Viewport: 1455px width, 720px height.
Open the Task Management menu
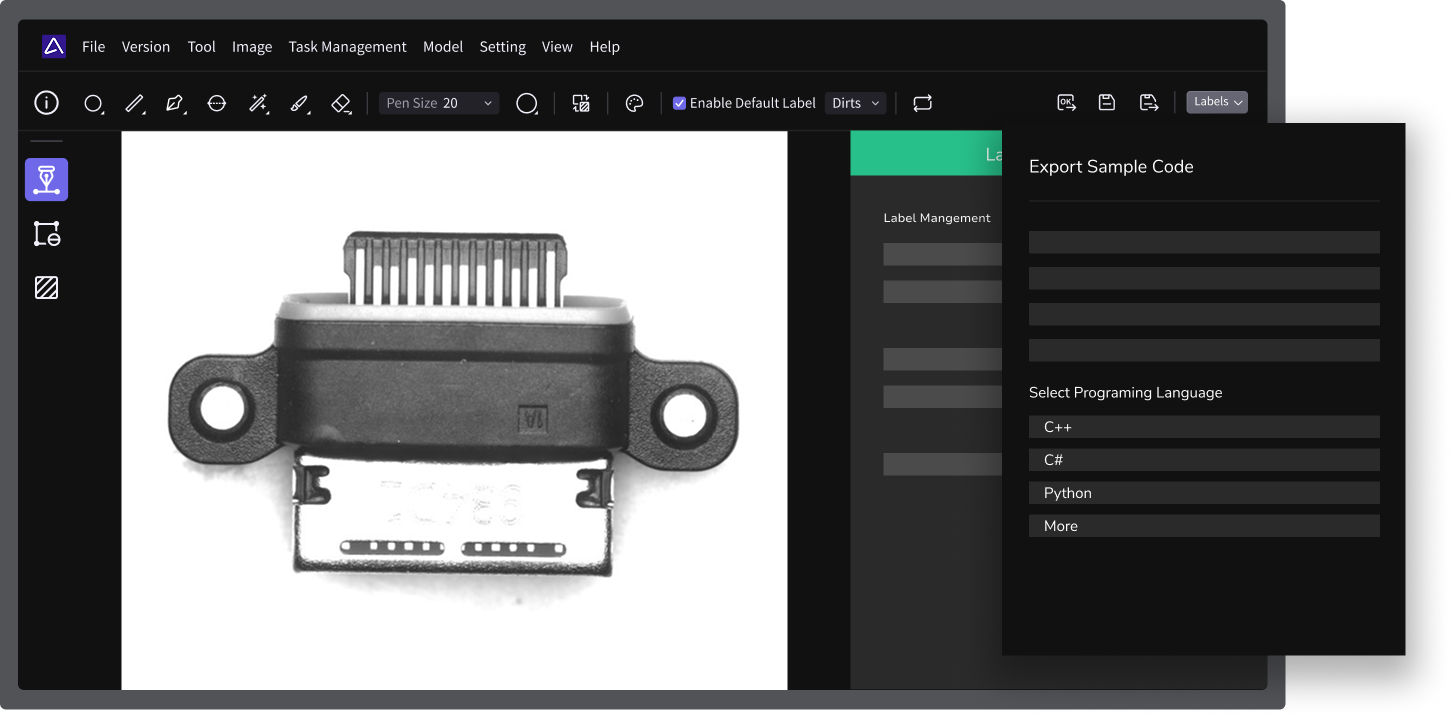coord(347,47)
